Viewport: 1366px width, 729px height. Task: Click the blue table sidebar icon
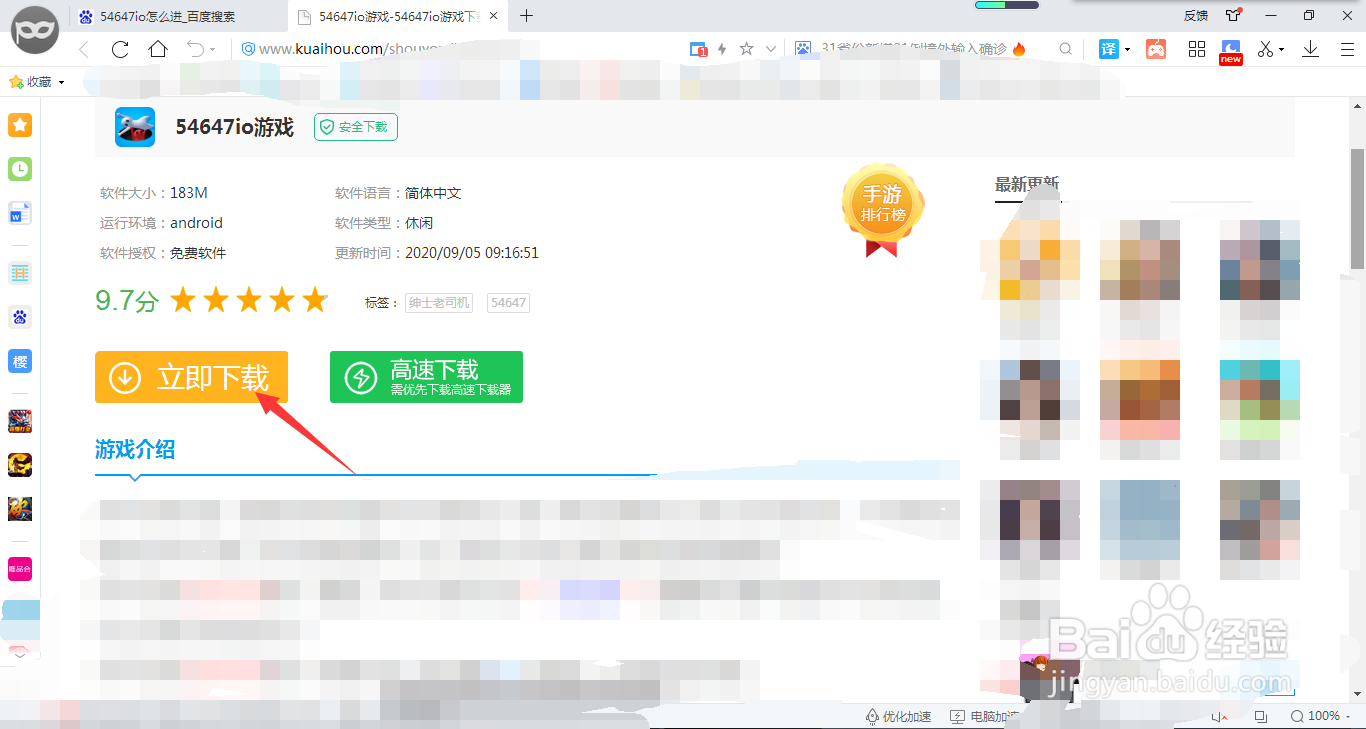[x=20, y=272]
